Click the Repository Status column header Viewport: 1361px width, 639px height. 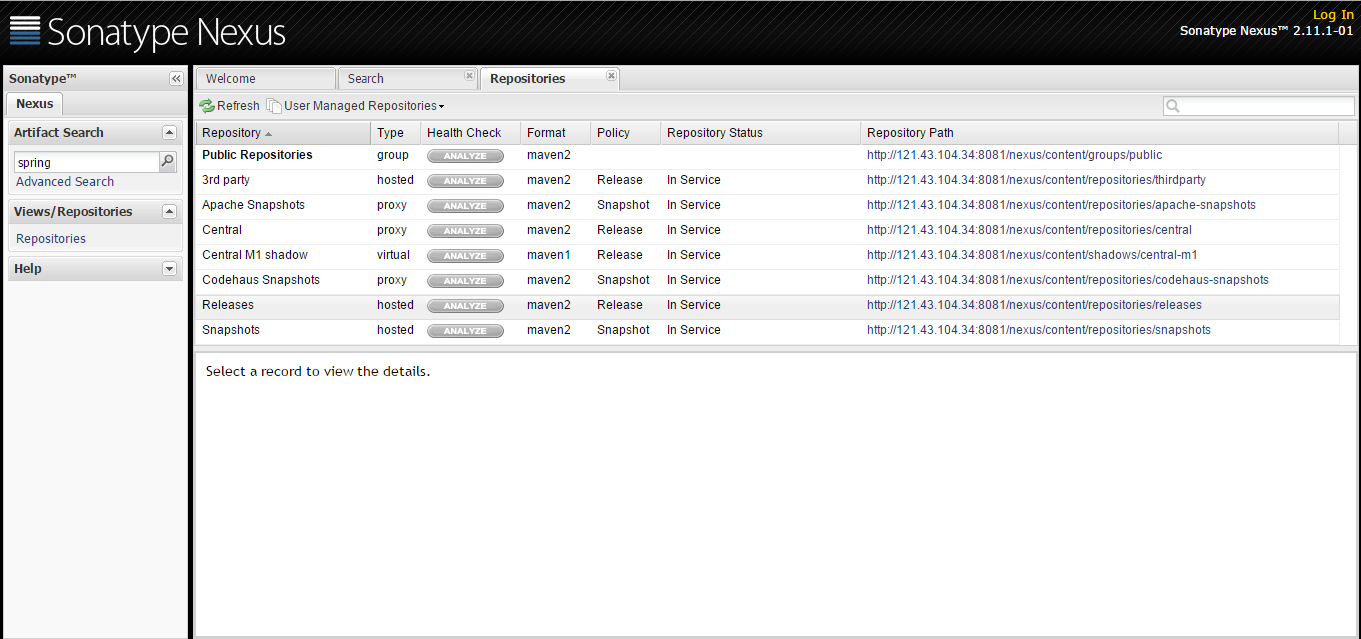tap(761, 133)
